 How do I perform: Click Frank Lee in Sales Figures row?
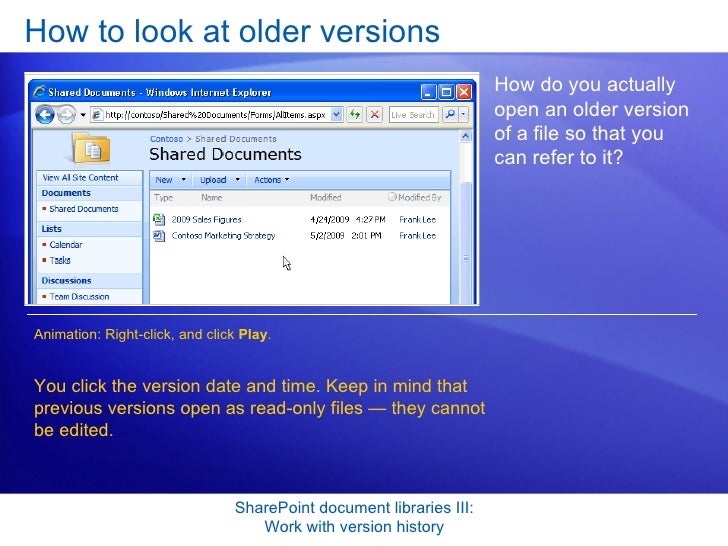pos(417,220)
